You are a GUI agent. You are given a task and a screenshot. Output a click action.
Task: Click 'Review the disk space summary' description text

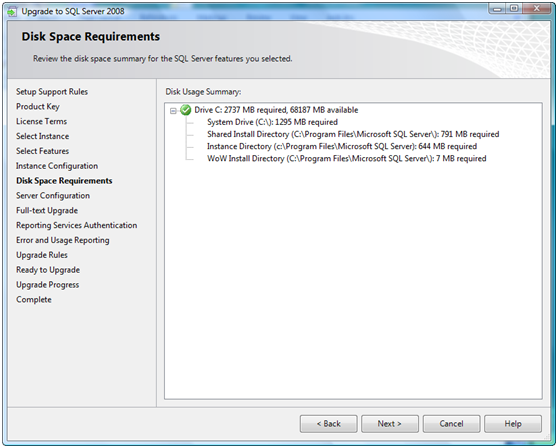163,59
